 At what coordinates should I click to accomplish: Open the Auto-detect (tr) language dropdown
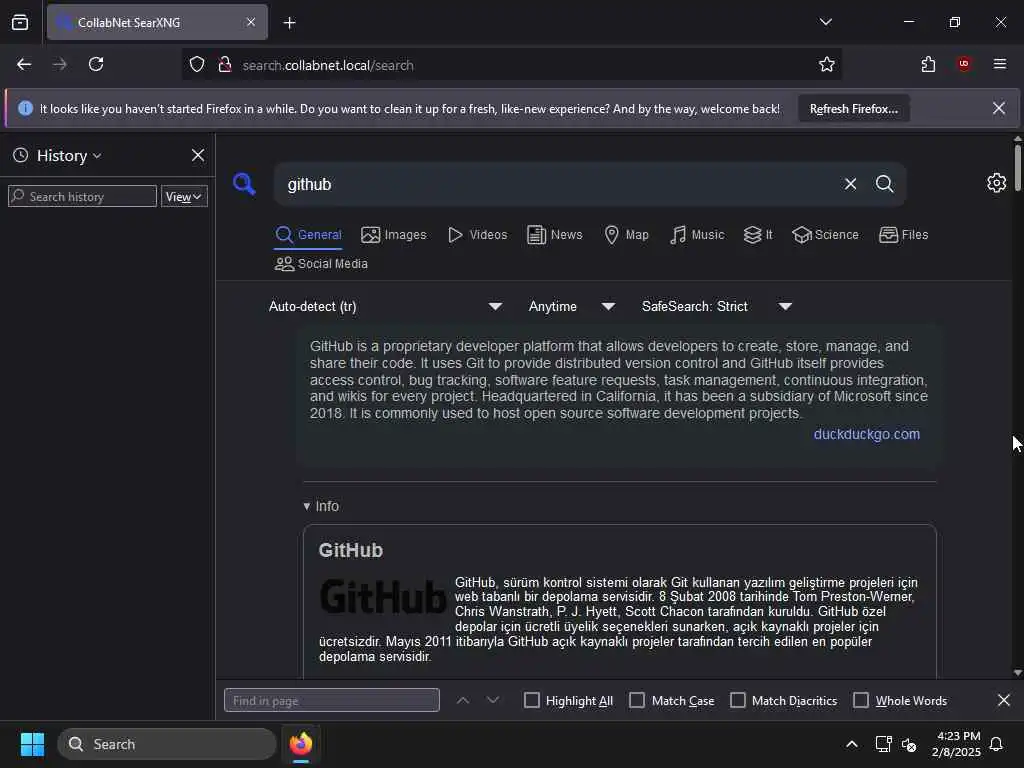click(x=385, y=306)
